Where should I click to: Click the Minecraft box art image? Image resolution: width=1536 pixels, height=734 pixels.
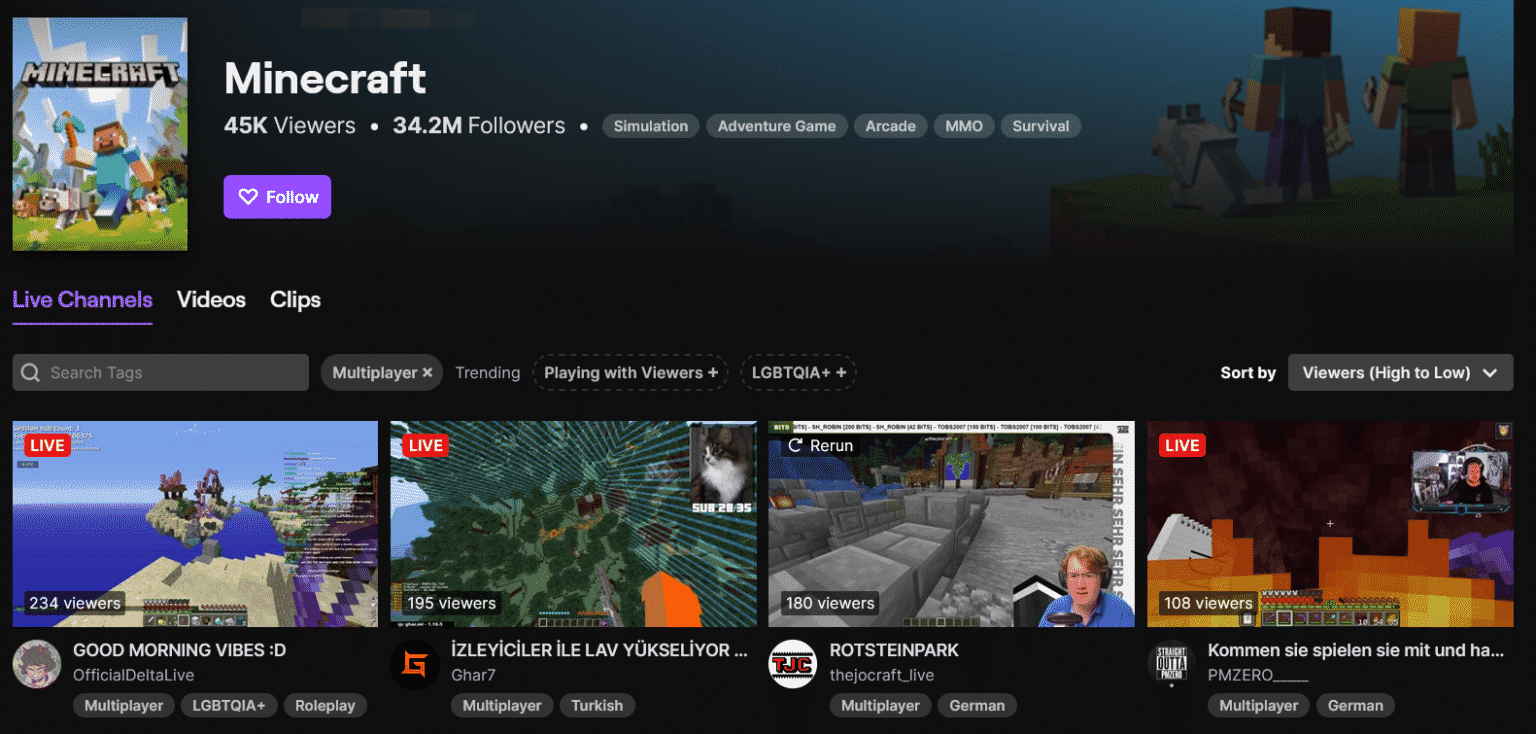[99, 132]
